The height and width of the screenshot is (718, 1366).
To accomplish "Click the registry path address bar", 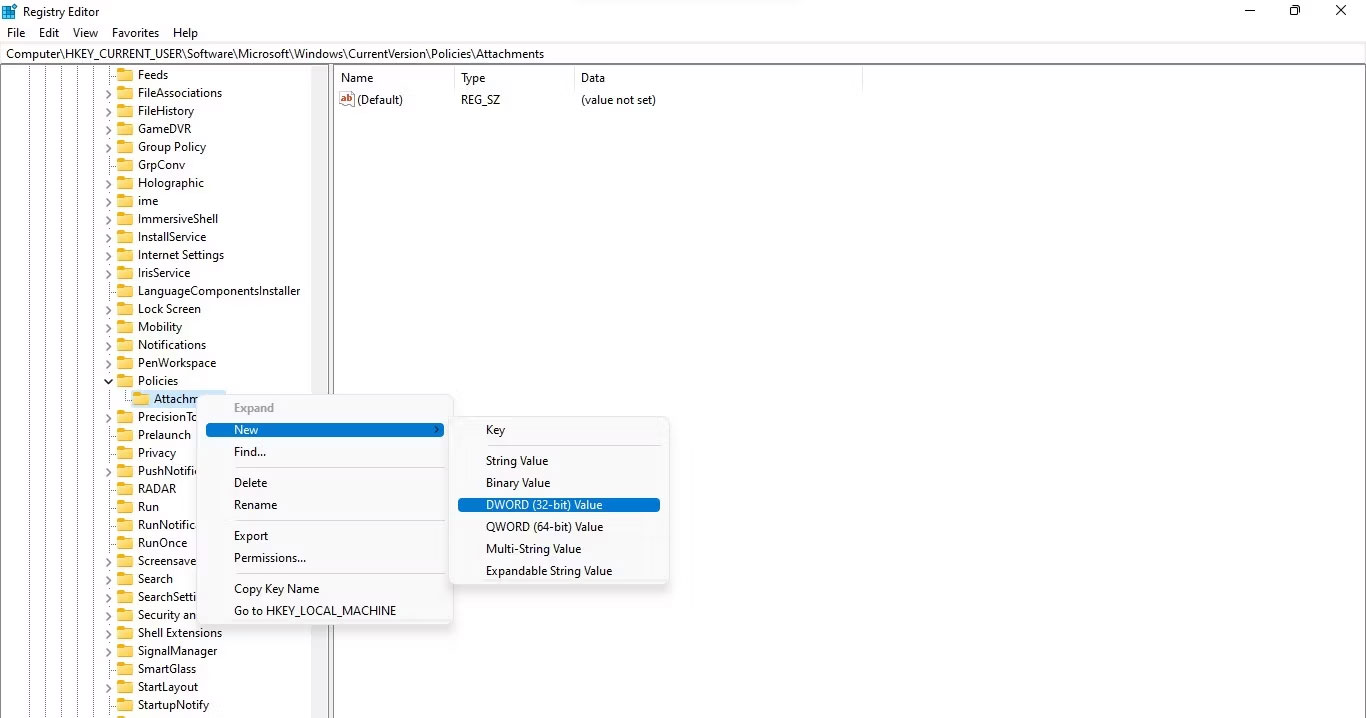I will 400,53.
